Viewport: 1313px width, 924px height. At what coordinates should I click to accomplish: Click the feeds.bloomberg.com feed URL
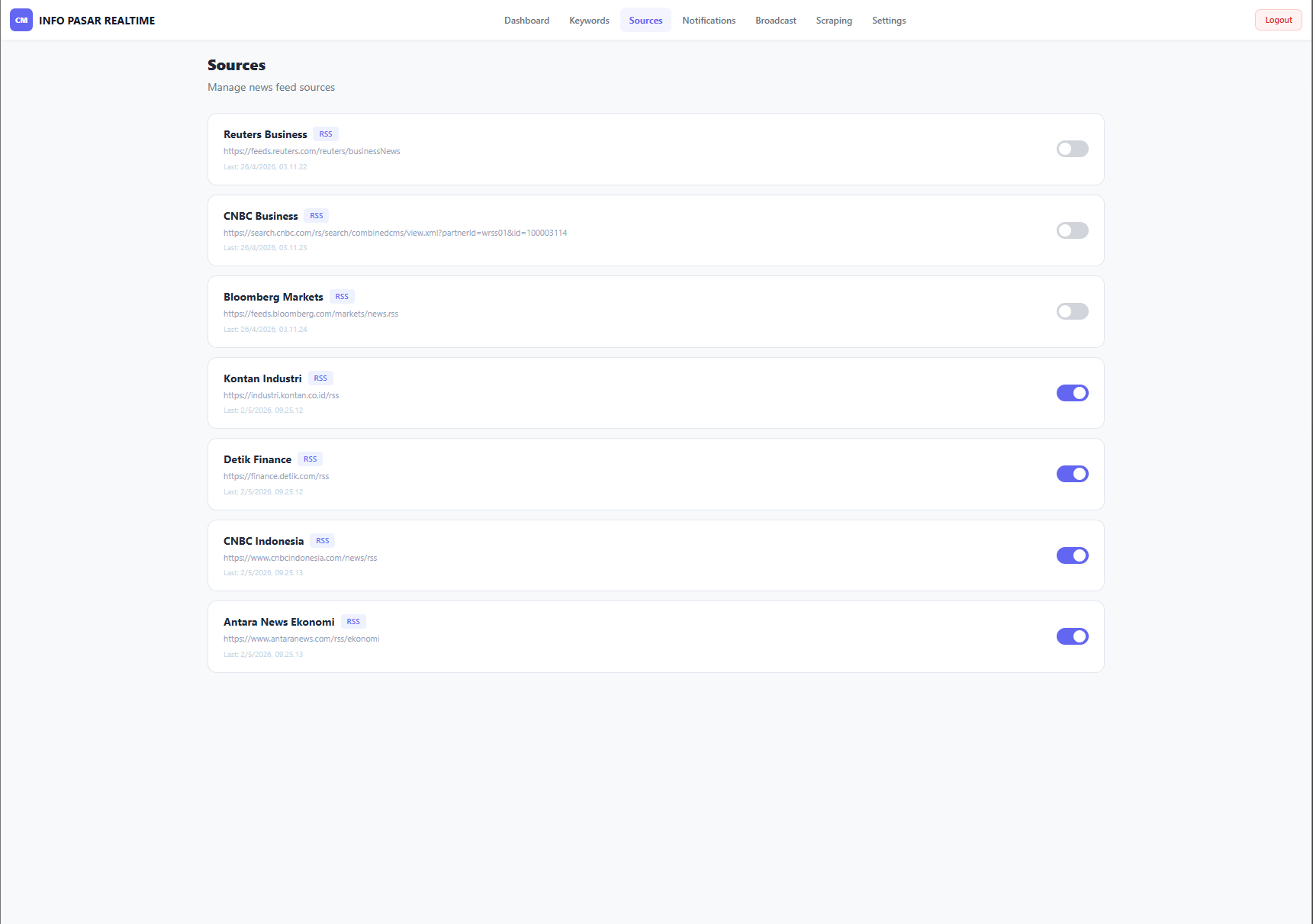coord(311,314)
